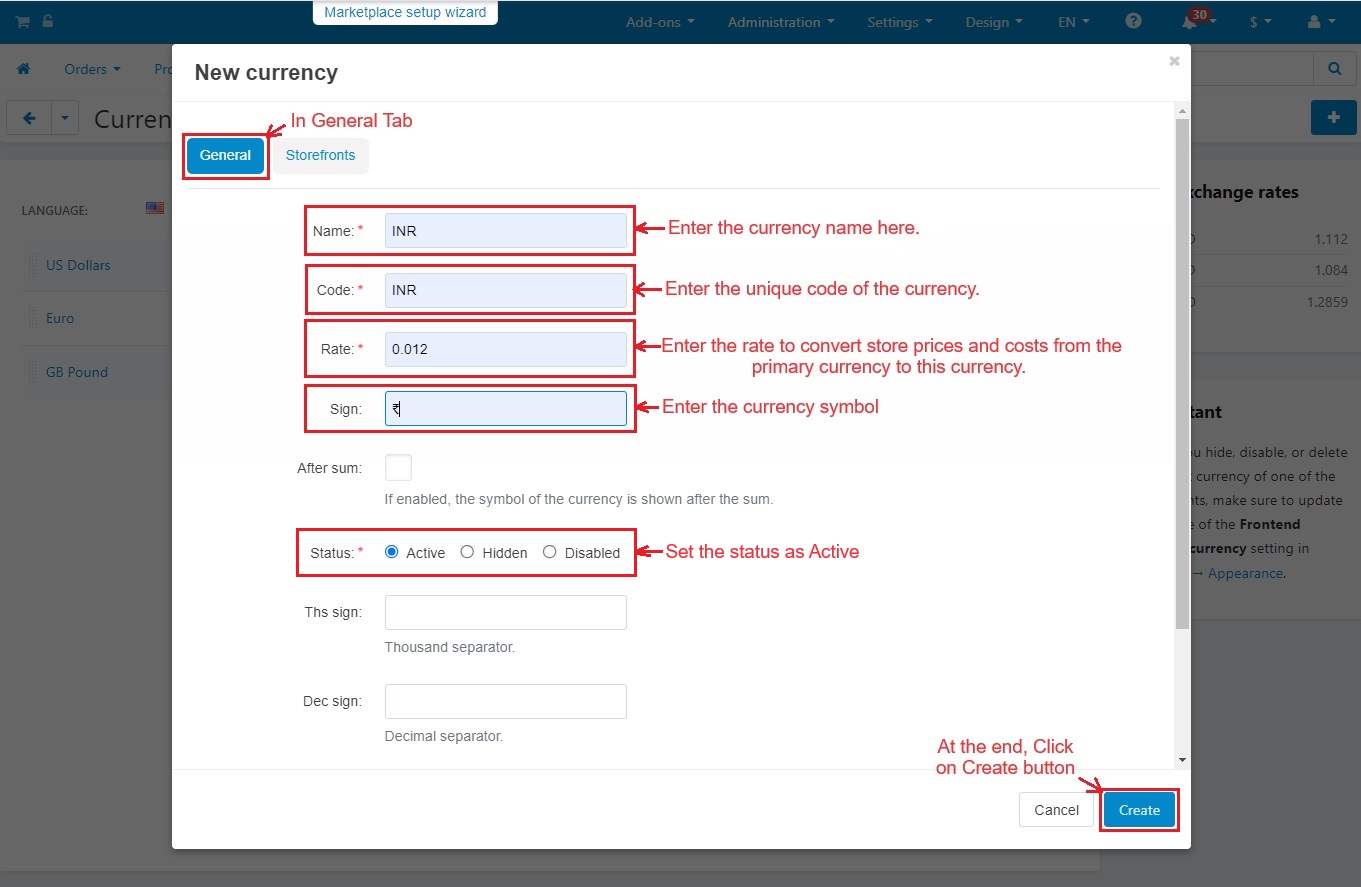The image size is (1361, 887).
Task: Click scrollbar down arrow in dialog
Action: point(1182,760)
